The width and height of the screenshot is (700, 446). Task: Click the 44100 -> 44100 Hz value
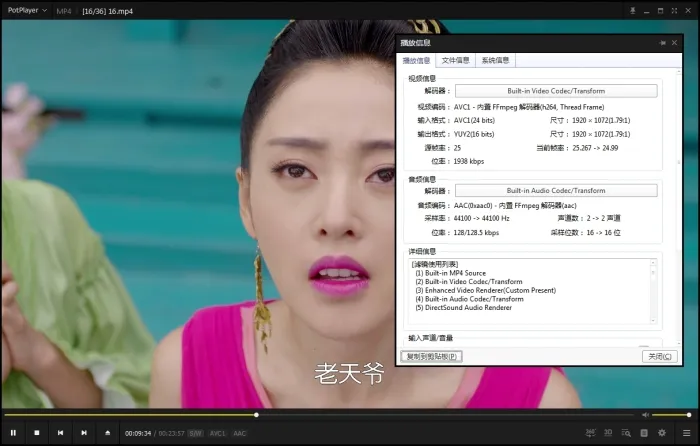(x=481, y=218)
